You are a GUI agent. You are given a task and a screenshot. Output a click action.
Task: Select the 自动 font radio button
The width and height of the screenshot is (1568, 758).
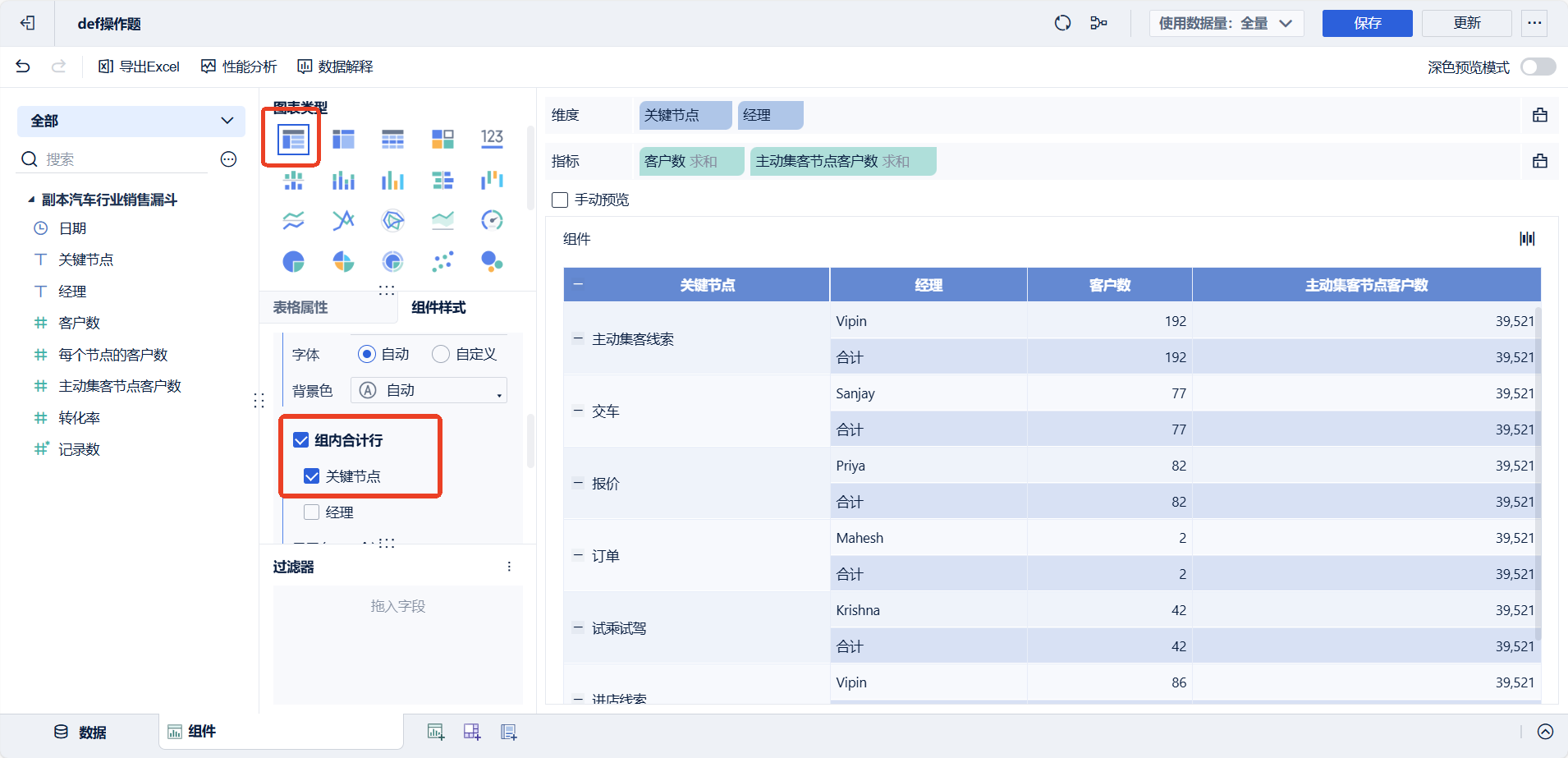click(x=367, y=354)
